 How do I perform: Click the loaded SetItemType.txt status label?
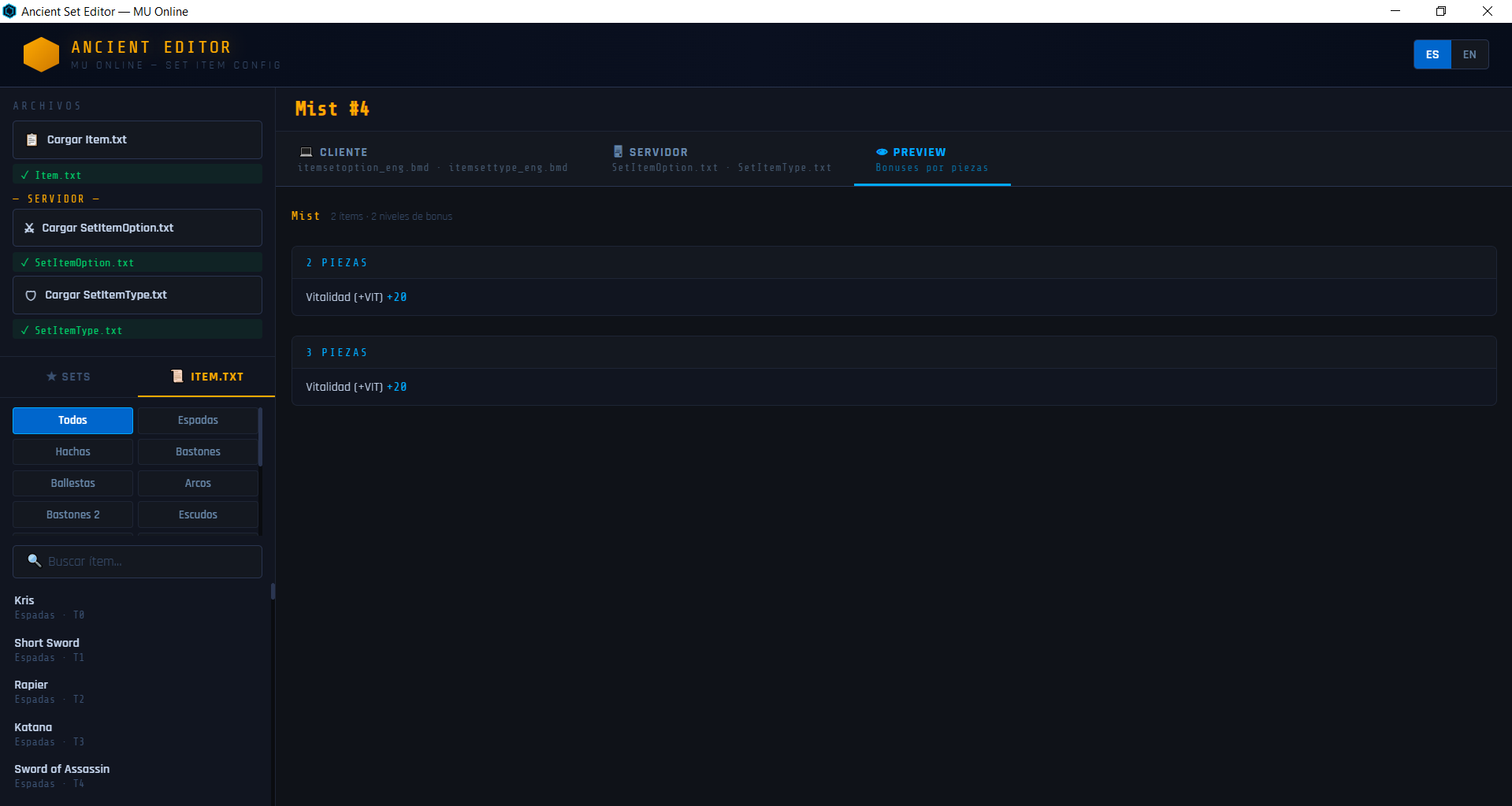tap(137, 330)
